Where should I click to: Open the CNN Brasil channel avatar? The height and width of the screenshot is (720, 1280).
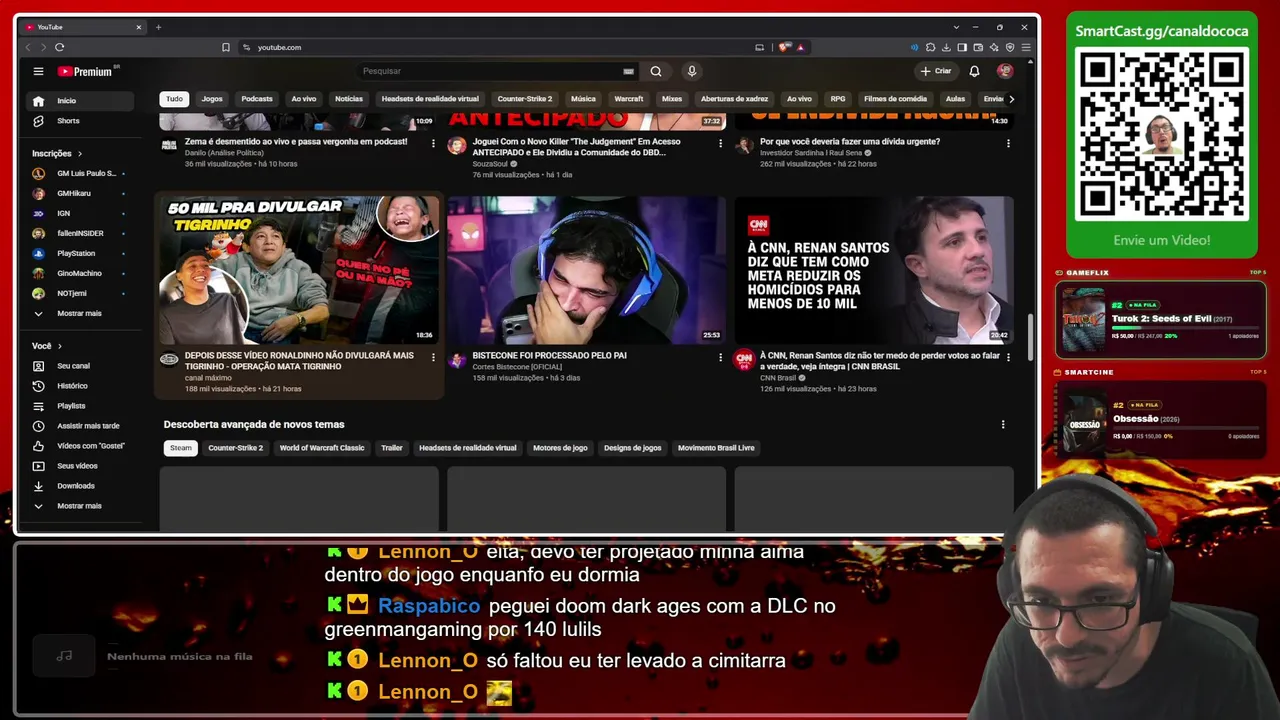[x=744, y=360]
